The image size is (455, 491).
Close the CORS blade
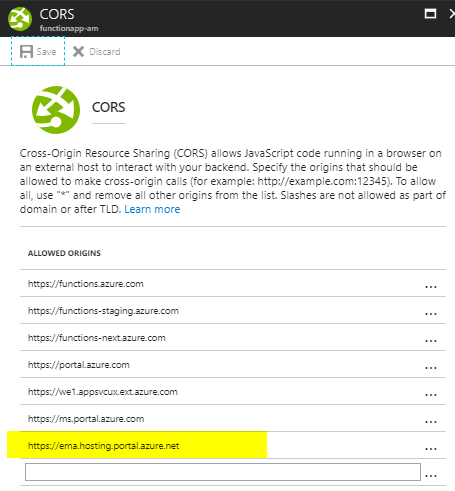click(452, 14)
